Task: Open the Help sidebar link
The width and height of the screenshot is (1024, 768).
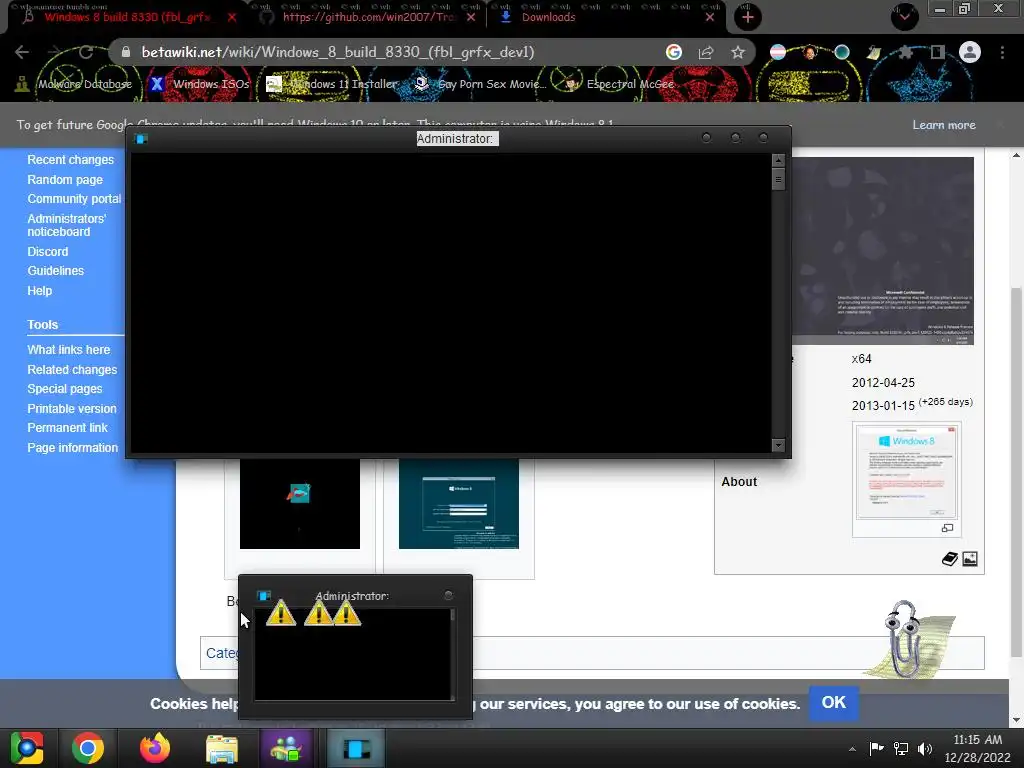Action: (x=40, y=291)
